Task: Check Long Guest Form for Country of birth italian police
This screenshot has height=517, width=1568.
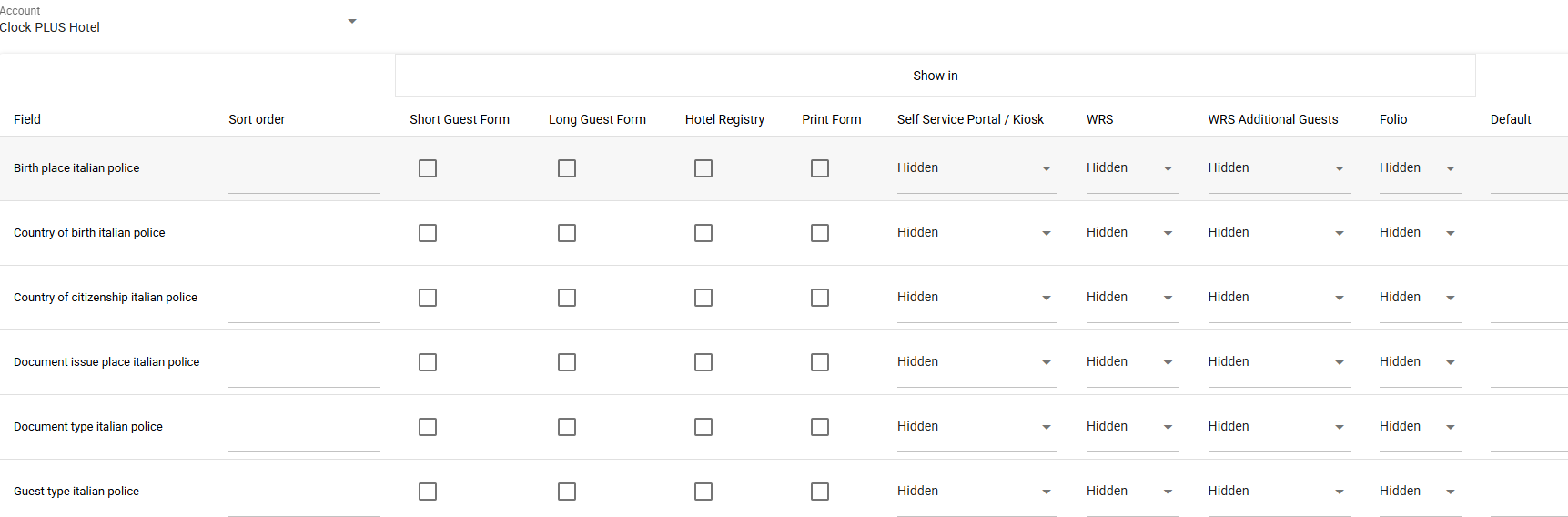Action: click(x=567, y=233)
